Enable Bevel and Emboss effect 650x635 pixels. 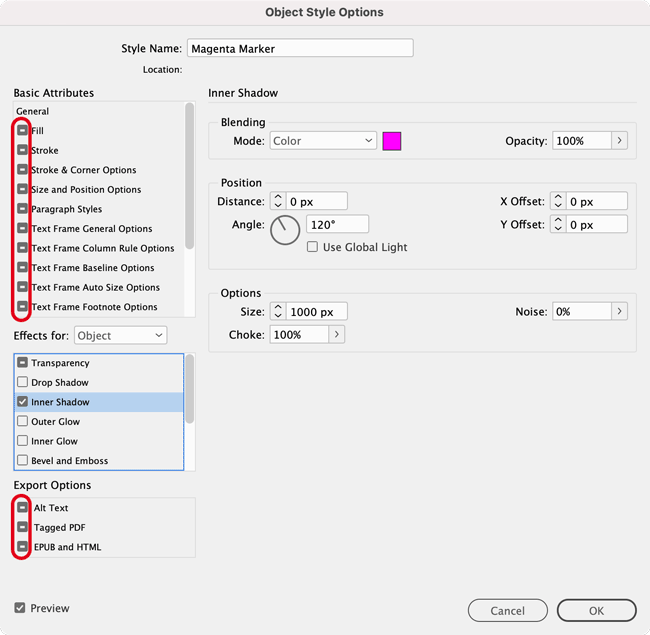(22, 460)
